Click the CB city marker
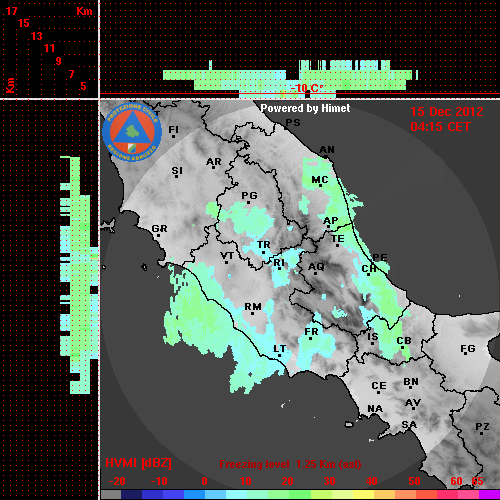 (403, 347)
